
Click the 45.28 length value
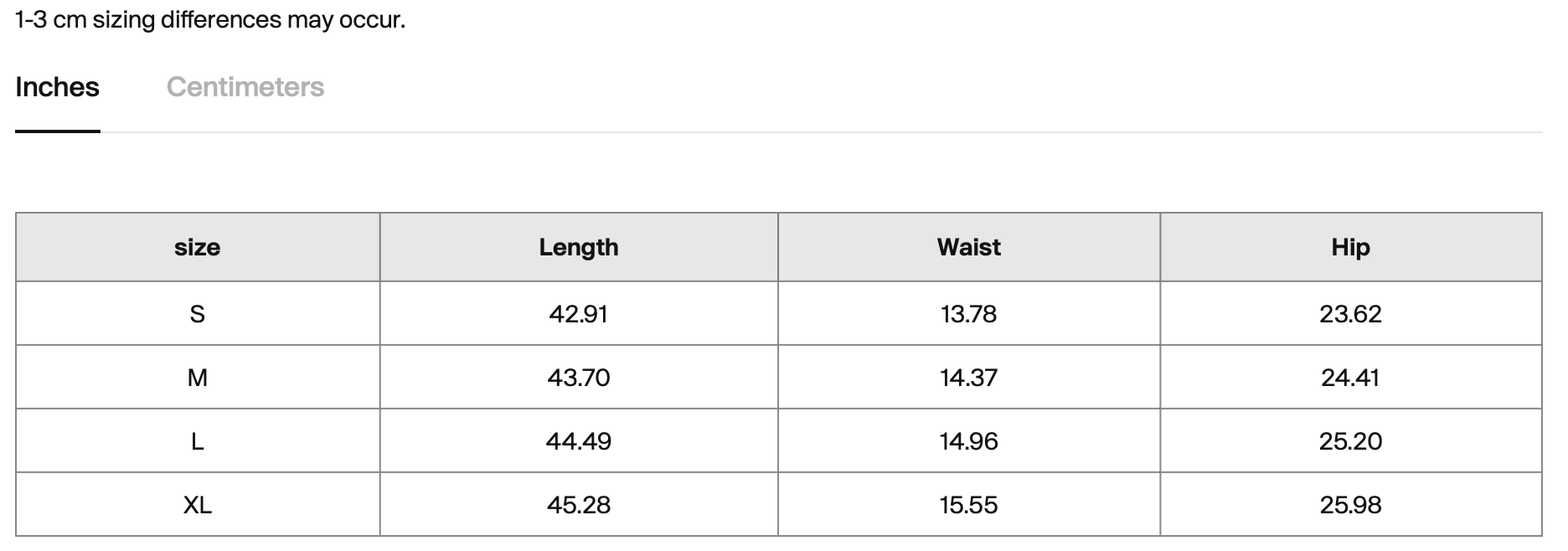(x=578, y=505)
